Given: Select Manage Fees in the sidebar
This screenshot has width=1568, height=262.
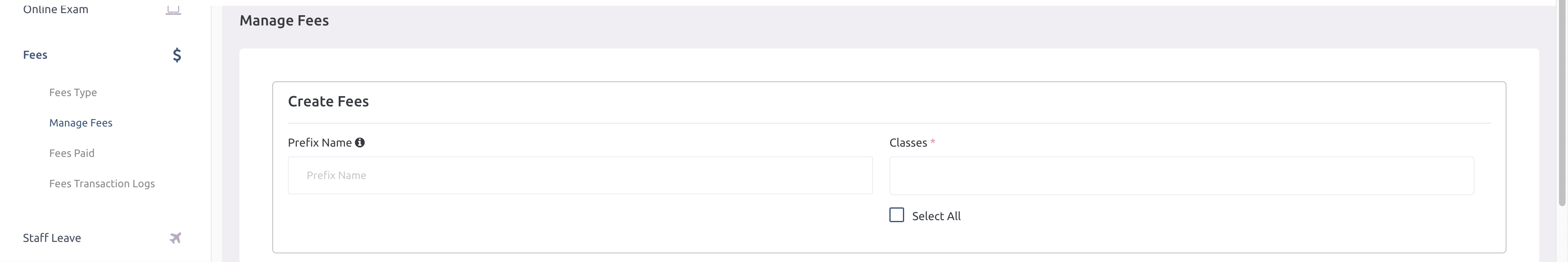Looking at the screenshot, I should pos(80,122).
